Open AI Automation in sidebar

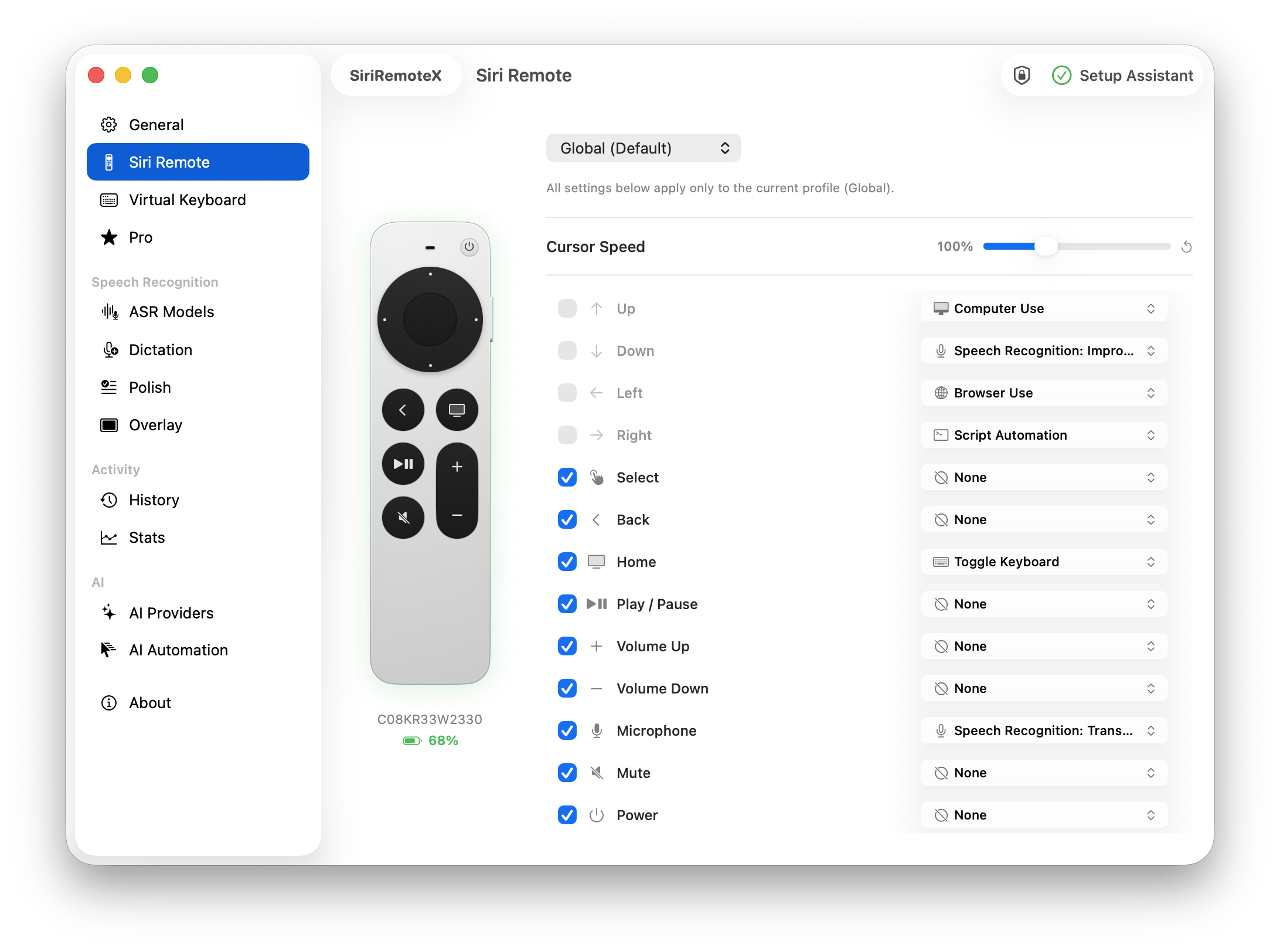click(198, 650)
